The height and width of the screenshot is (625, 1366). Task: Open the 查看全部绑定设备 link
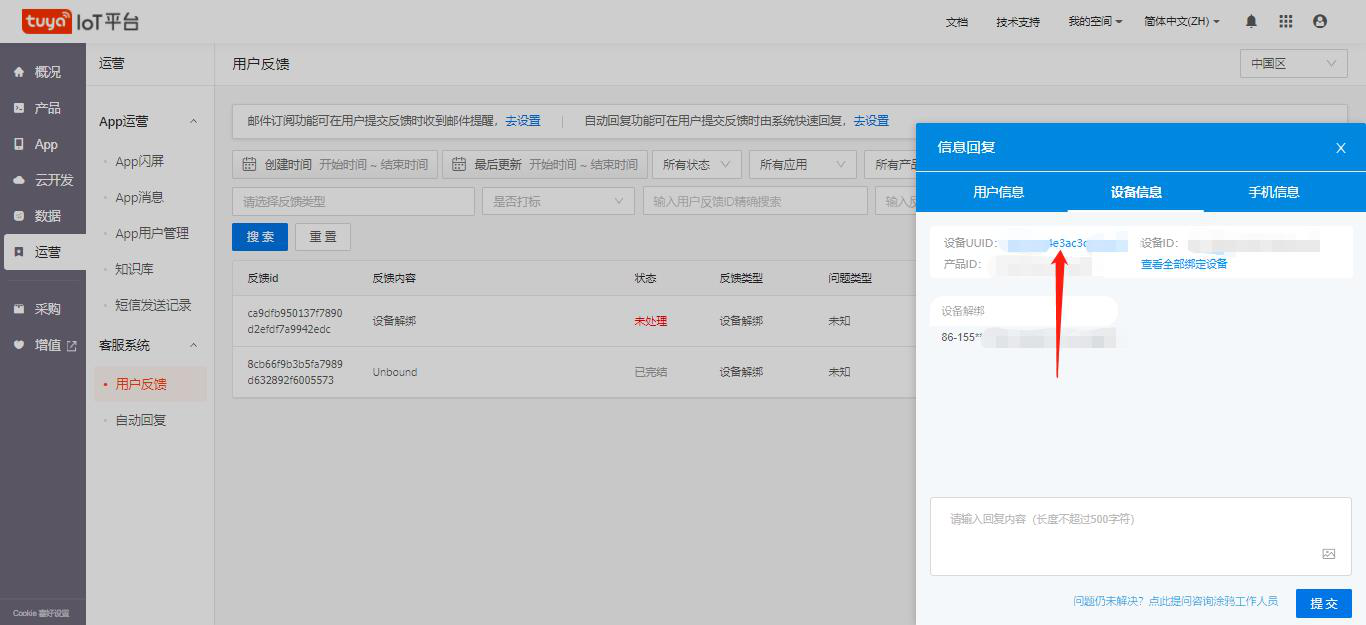pos(1184,263)
